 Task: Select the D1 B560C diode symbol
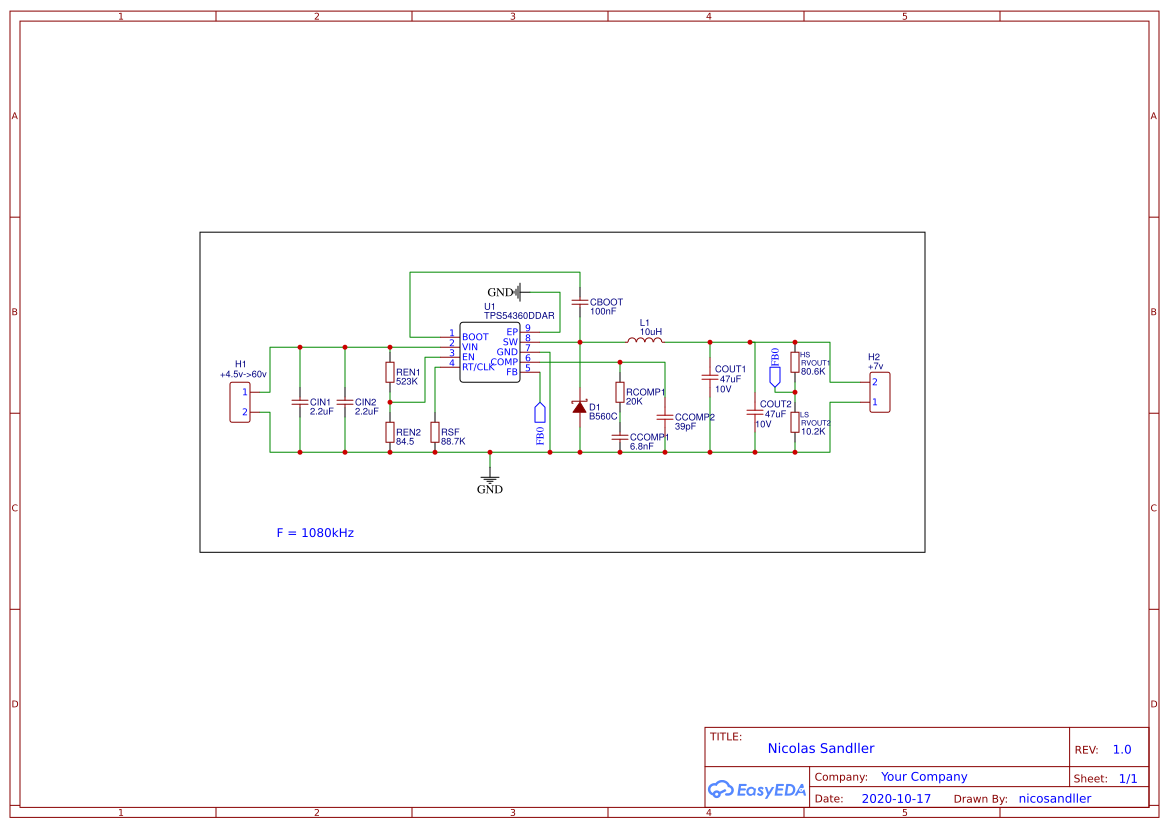581,408
